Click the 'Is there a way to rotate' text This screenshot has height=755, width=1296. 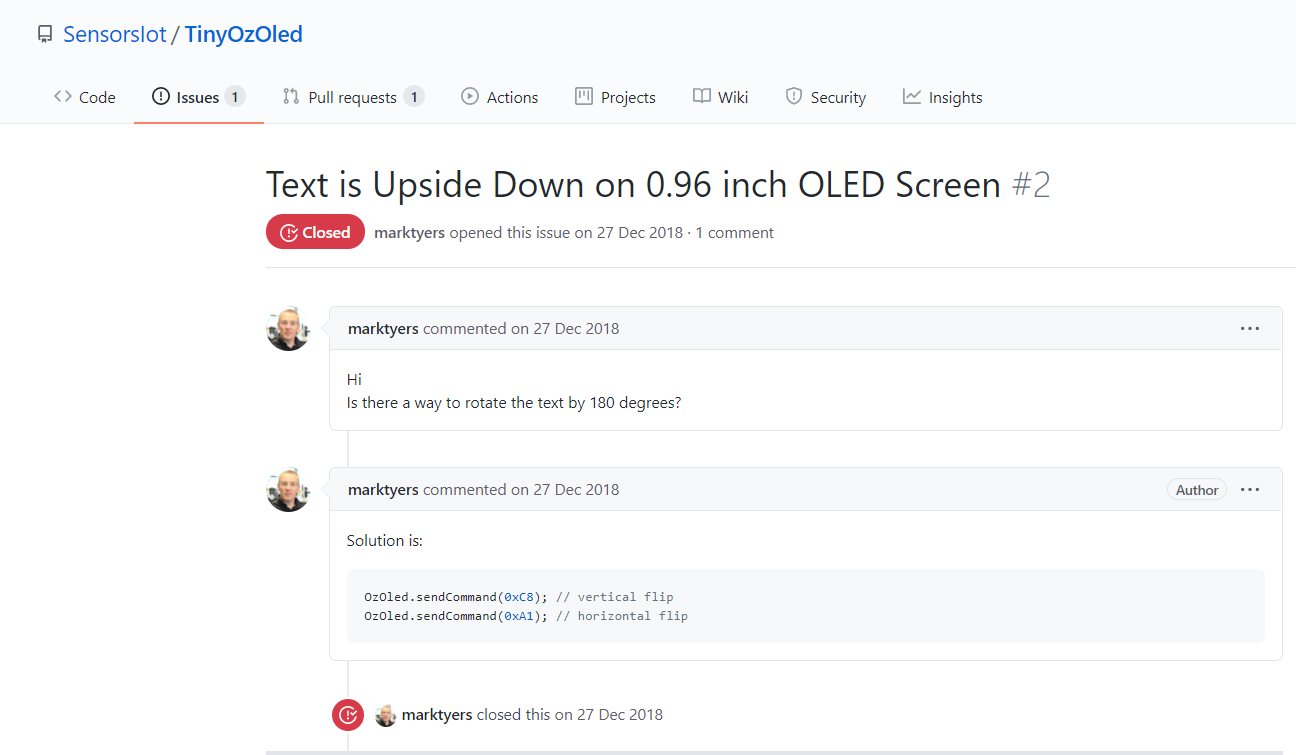point(514,403)
